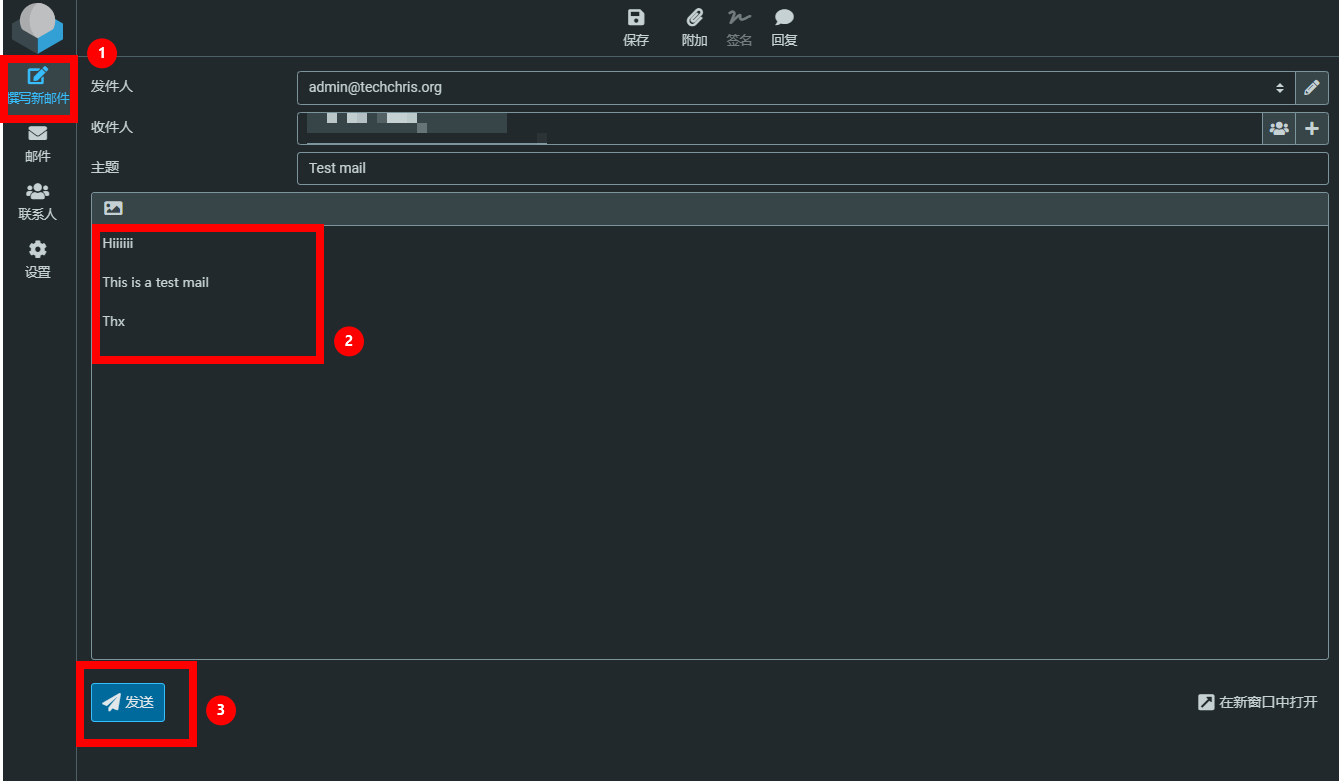Image resolution: width=1339 pixels, height=781 pixels.
Task: Toggle editor via image icon above body
Action: tap(113, 209)
